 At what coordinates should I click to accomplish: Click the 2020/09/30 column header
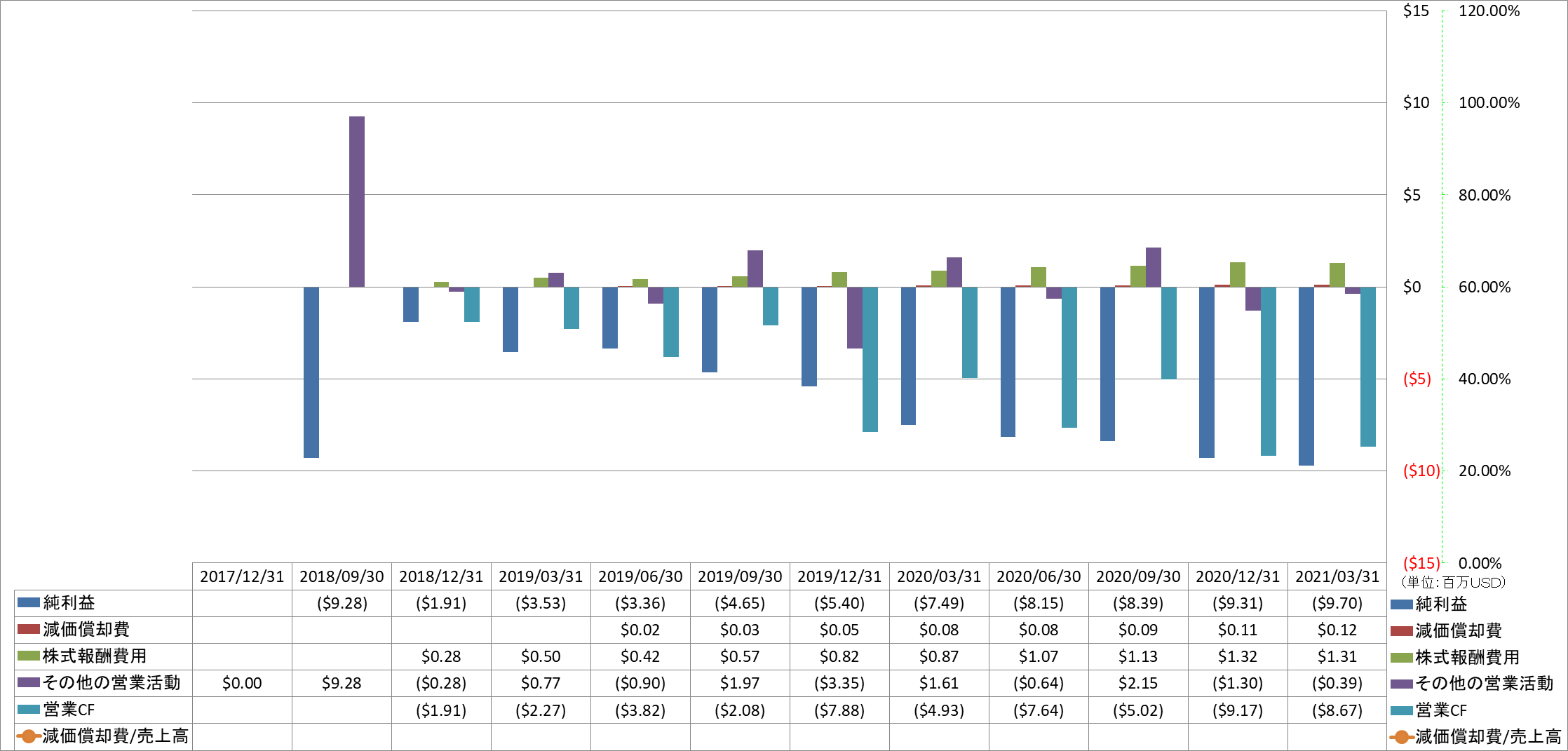1138,576
